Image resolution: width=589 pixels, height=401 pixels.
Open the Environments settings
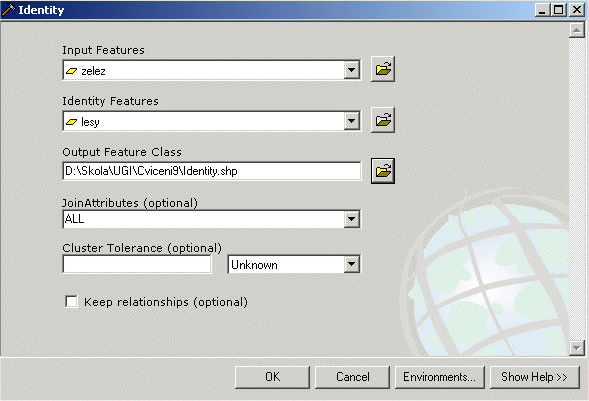(x=439, y=377)
